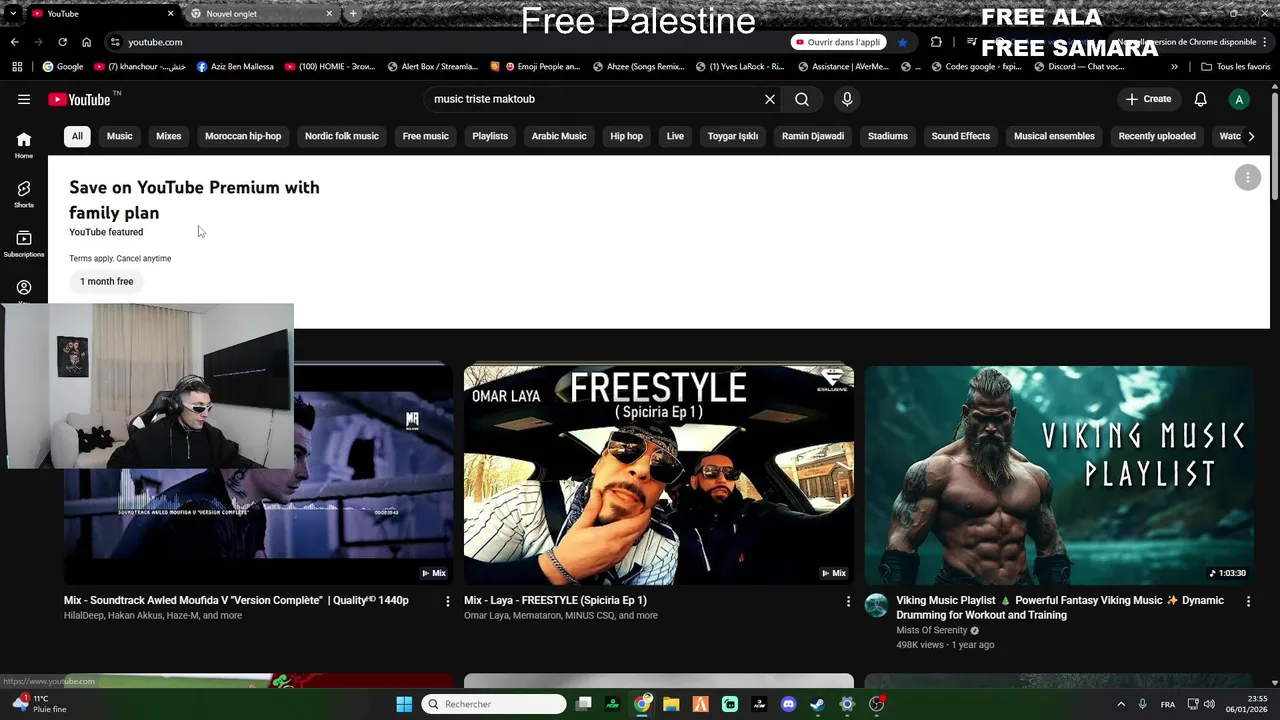Select the Playlists chip
The height and width of the screenshot is (720, 1280).
(x=490, y=136)
